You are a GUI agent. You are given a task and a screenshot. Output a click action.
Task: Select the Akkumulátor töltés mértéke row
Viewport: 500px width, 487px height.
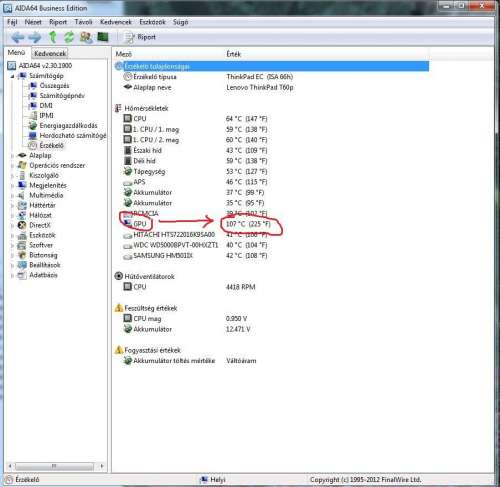click(271, 361)
